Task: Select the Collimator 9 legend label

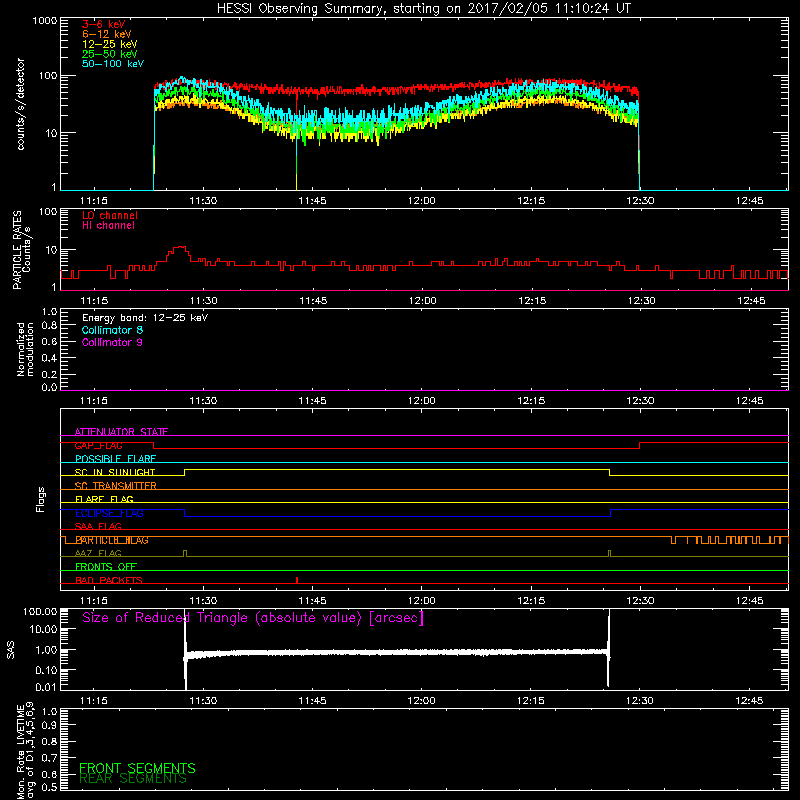Action: click(112, 342)
